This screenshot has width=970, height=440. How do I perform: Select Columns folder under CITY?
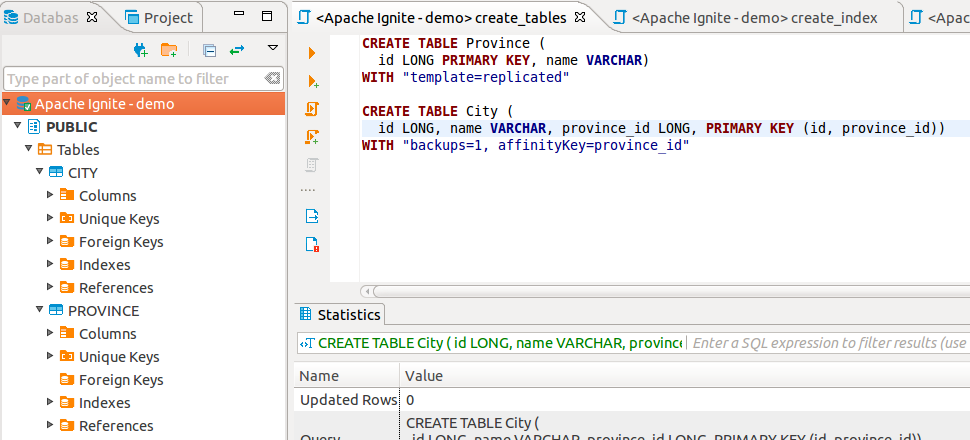pos(108,196)
